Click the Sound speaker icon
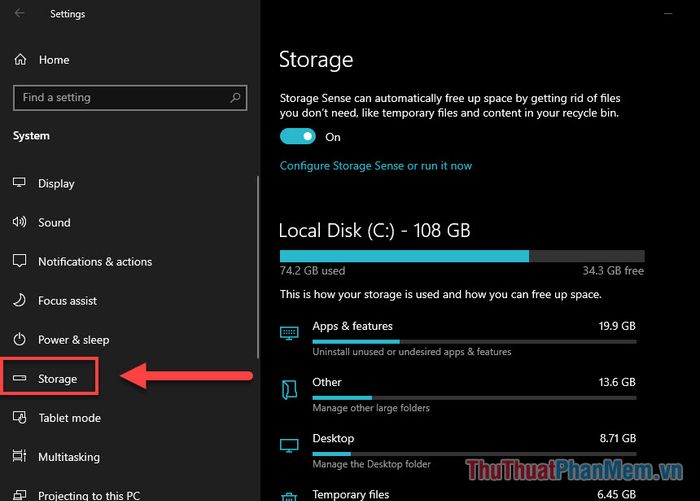 [19, 222]
